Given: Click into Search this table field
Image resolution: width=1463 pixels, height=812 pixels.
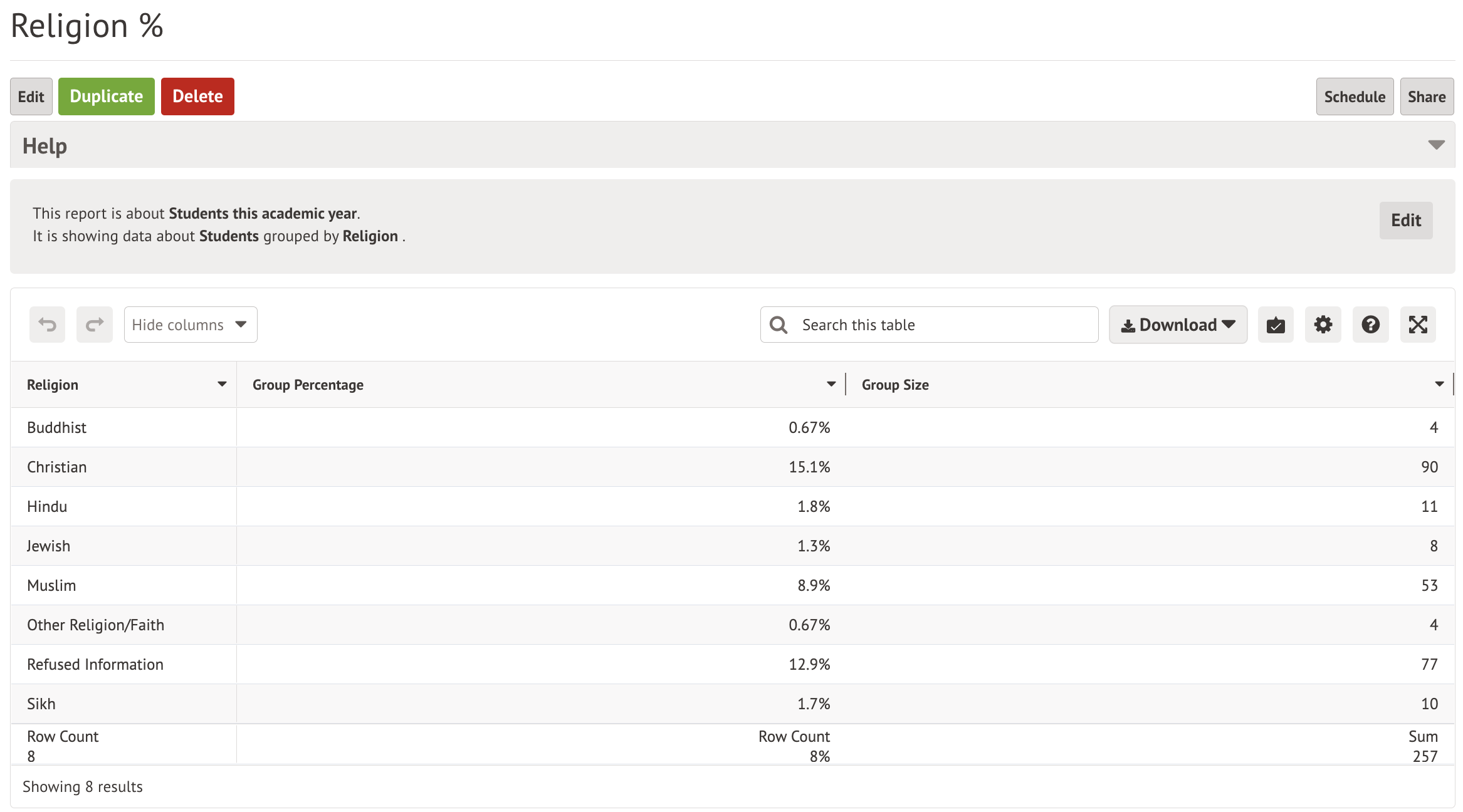Looking at the screenshot, I should point(940,325).
